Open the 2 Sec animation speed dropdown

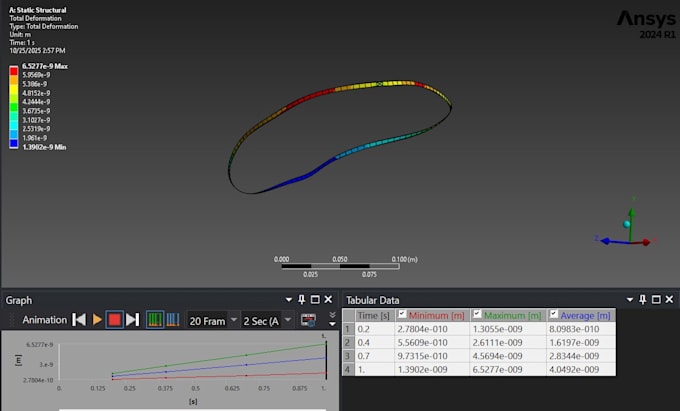point(288,320)
